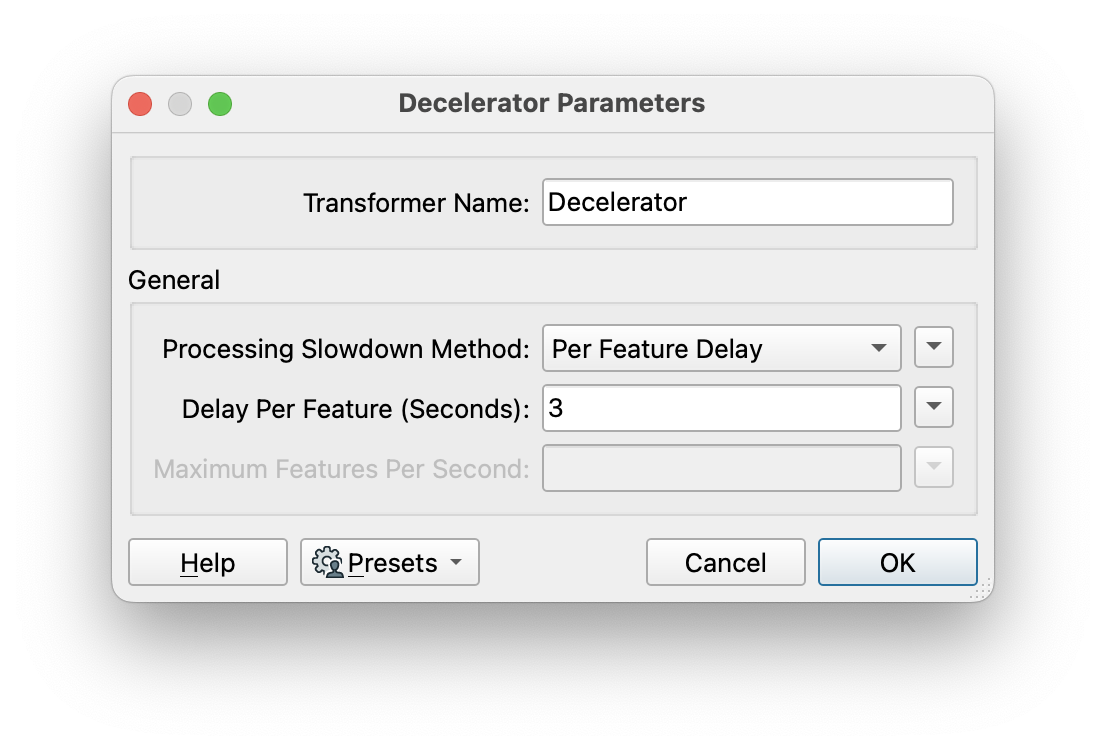
Task: Click the Decelerator Parameters title bar text
Action: pos(552,103)
